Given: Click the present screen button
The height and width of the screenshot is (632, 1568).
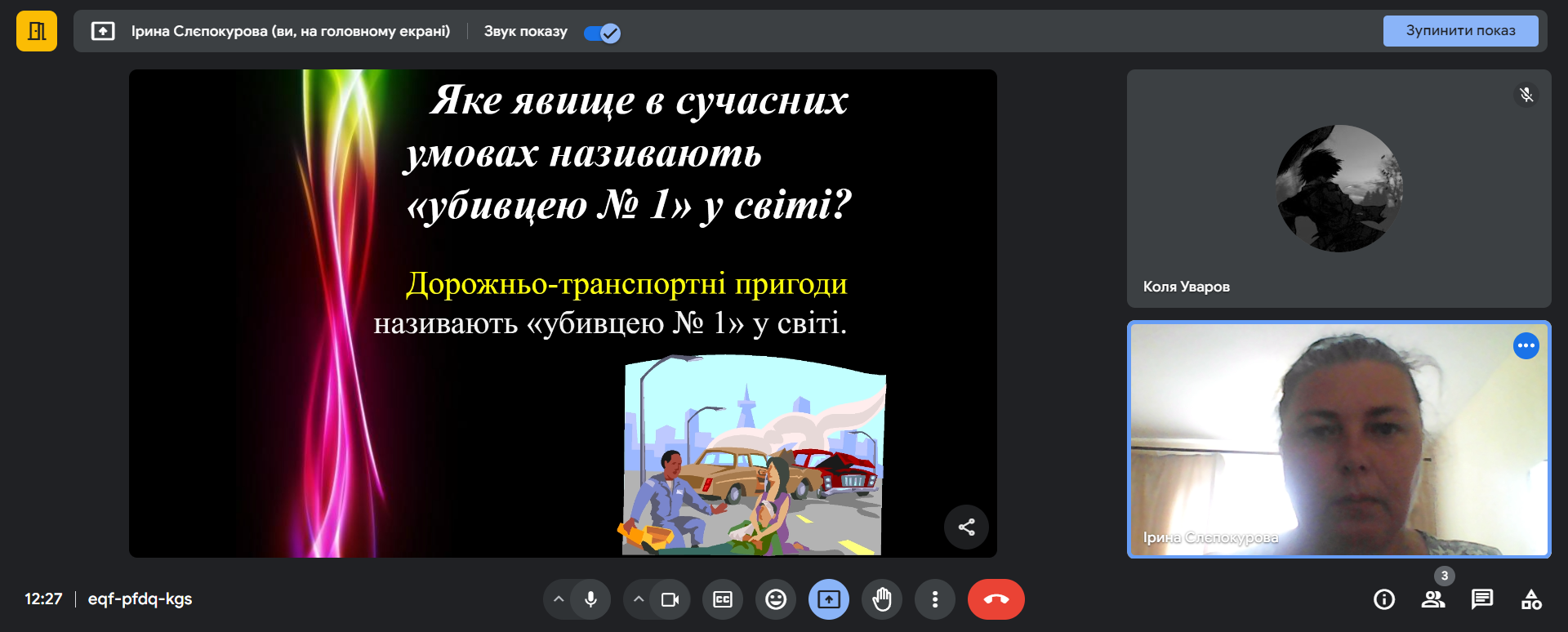Looking at the screenshot, I should [x=829, y=599].
